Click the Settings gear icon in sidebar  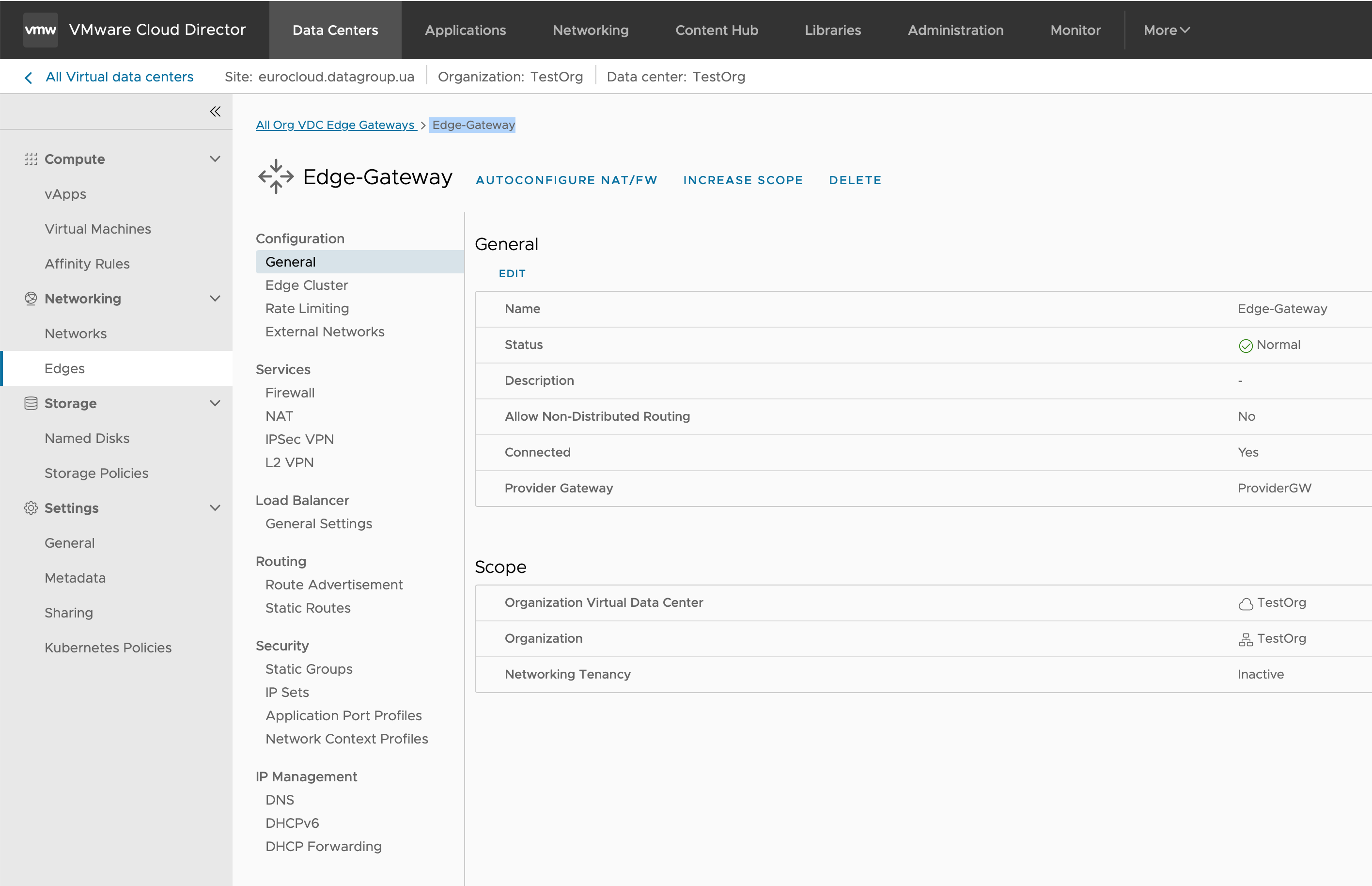31,508
